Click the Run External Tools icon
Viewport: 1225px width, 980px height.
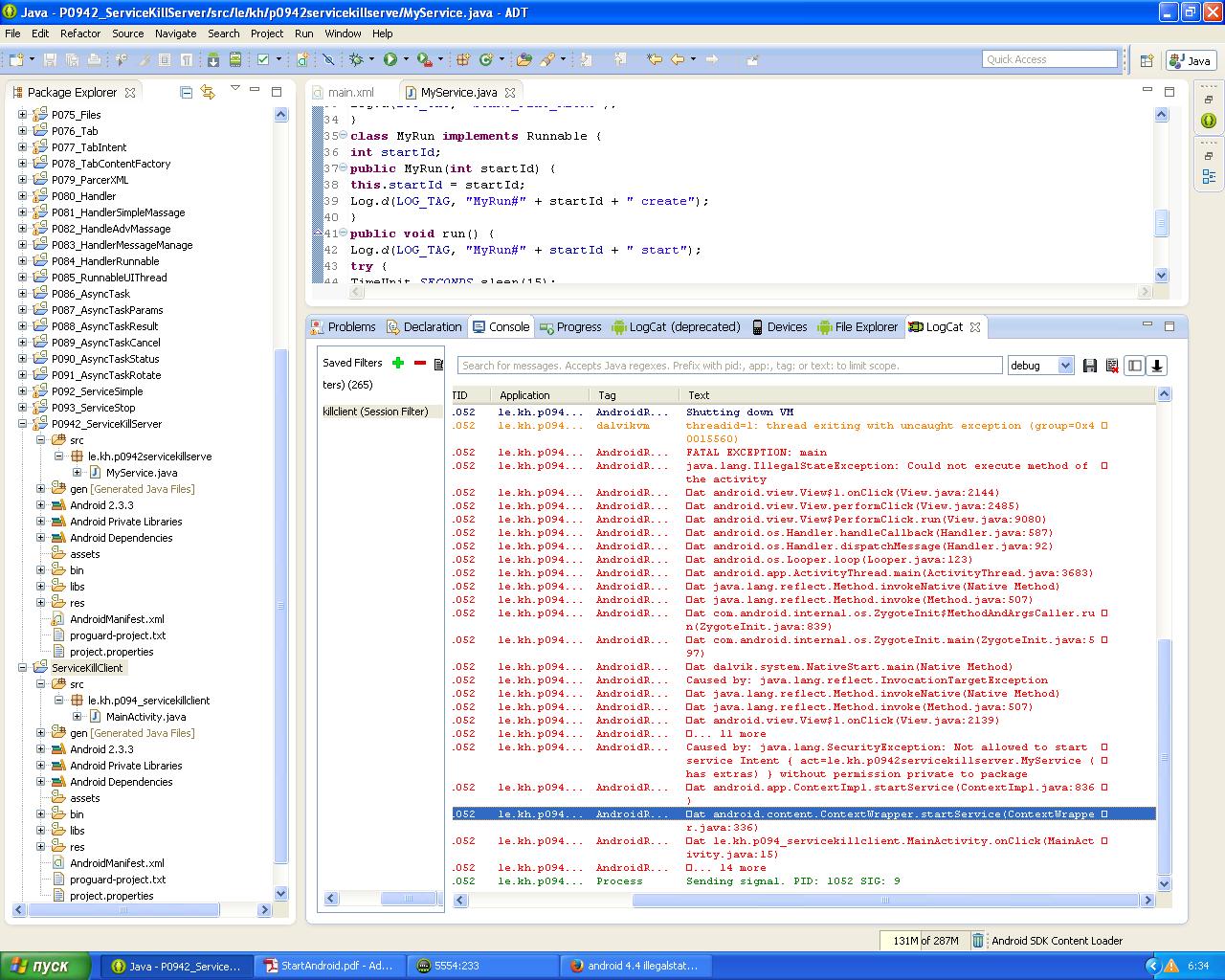(x=425, y=59)
